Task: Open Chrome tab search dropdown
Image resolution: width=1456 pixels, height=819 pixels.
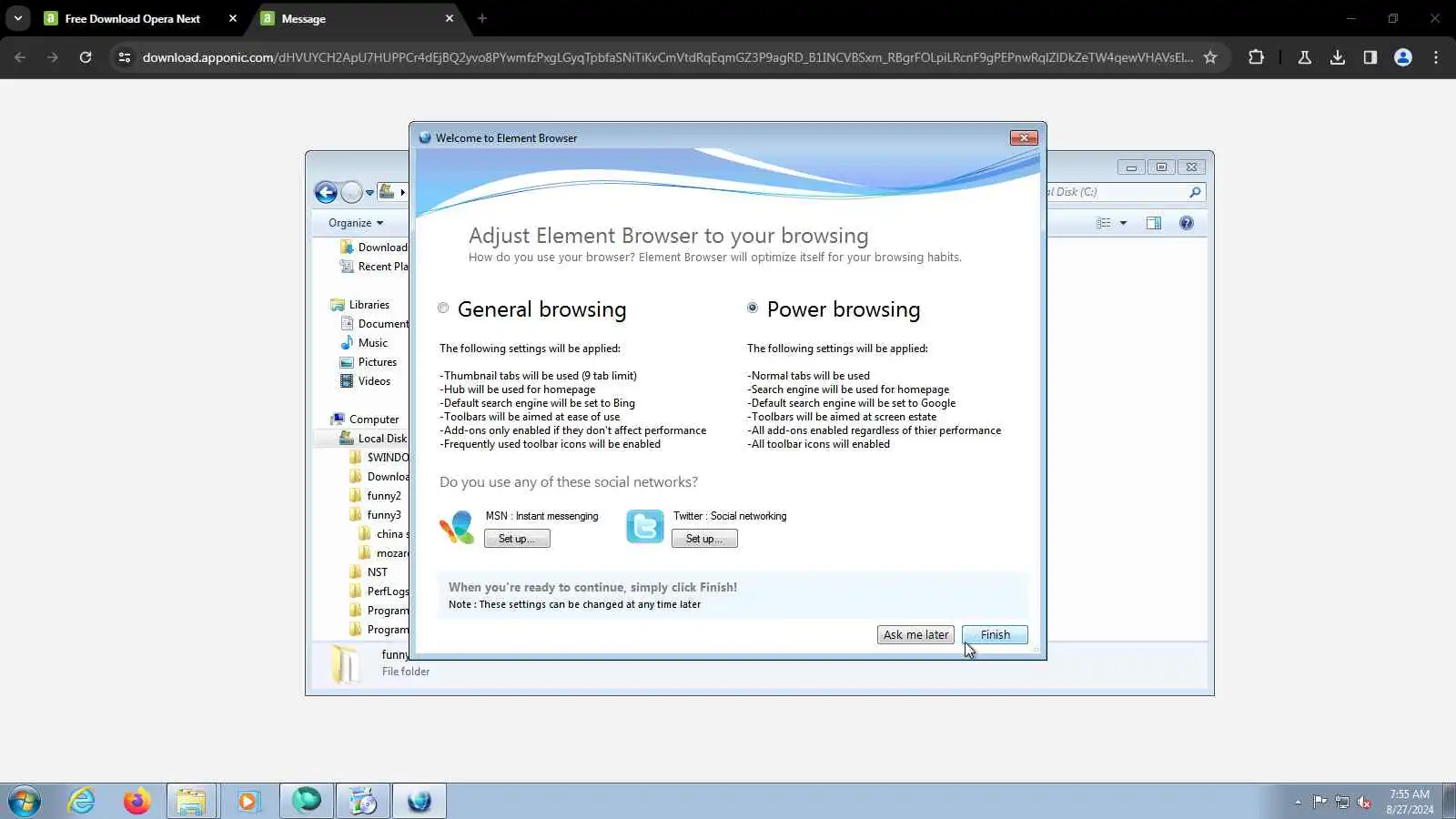Action: tap(18, 18)
